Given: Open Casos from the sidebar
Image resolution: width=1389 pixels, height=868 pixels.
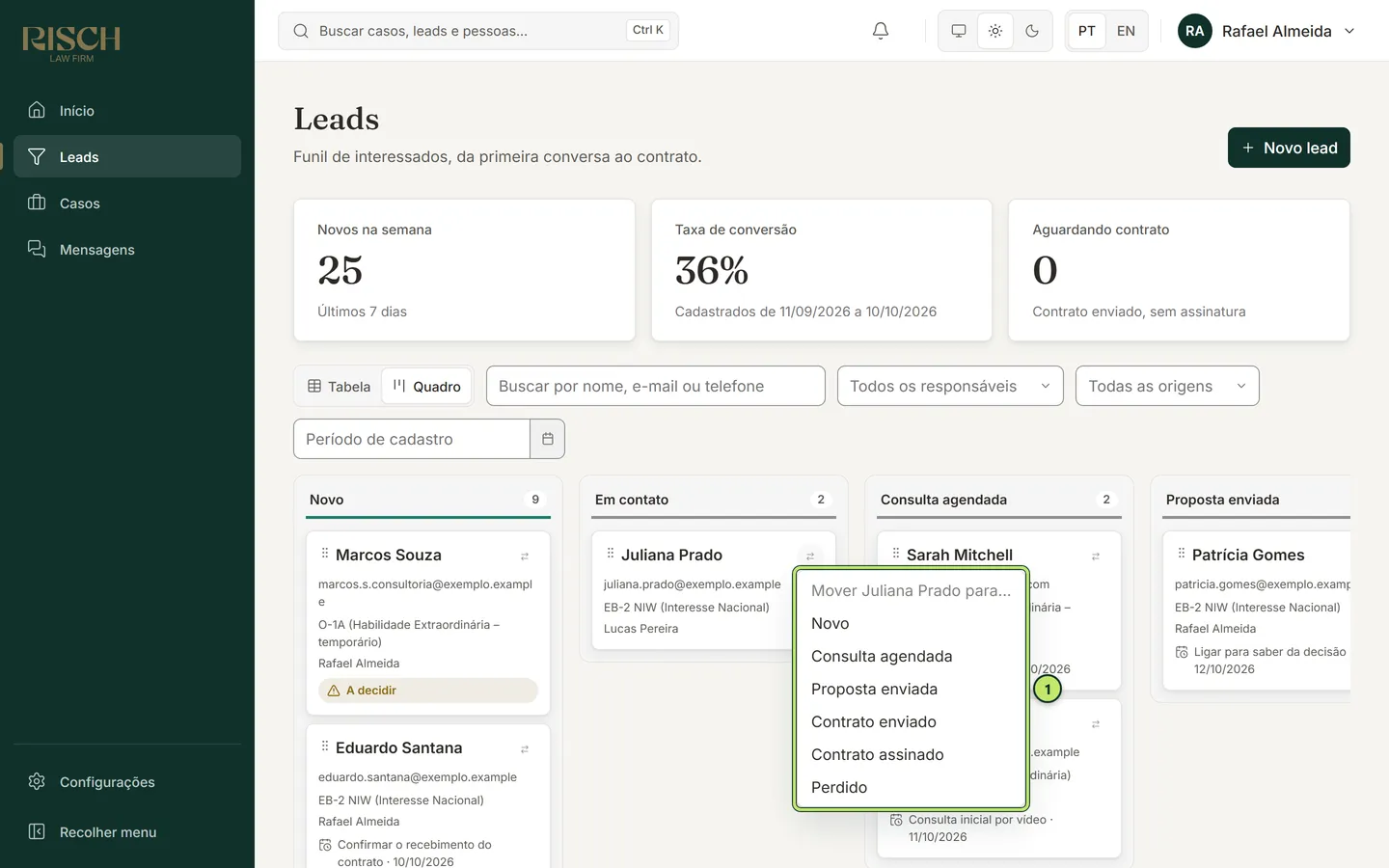Looking at the screenshot, I should point(127,203).
